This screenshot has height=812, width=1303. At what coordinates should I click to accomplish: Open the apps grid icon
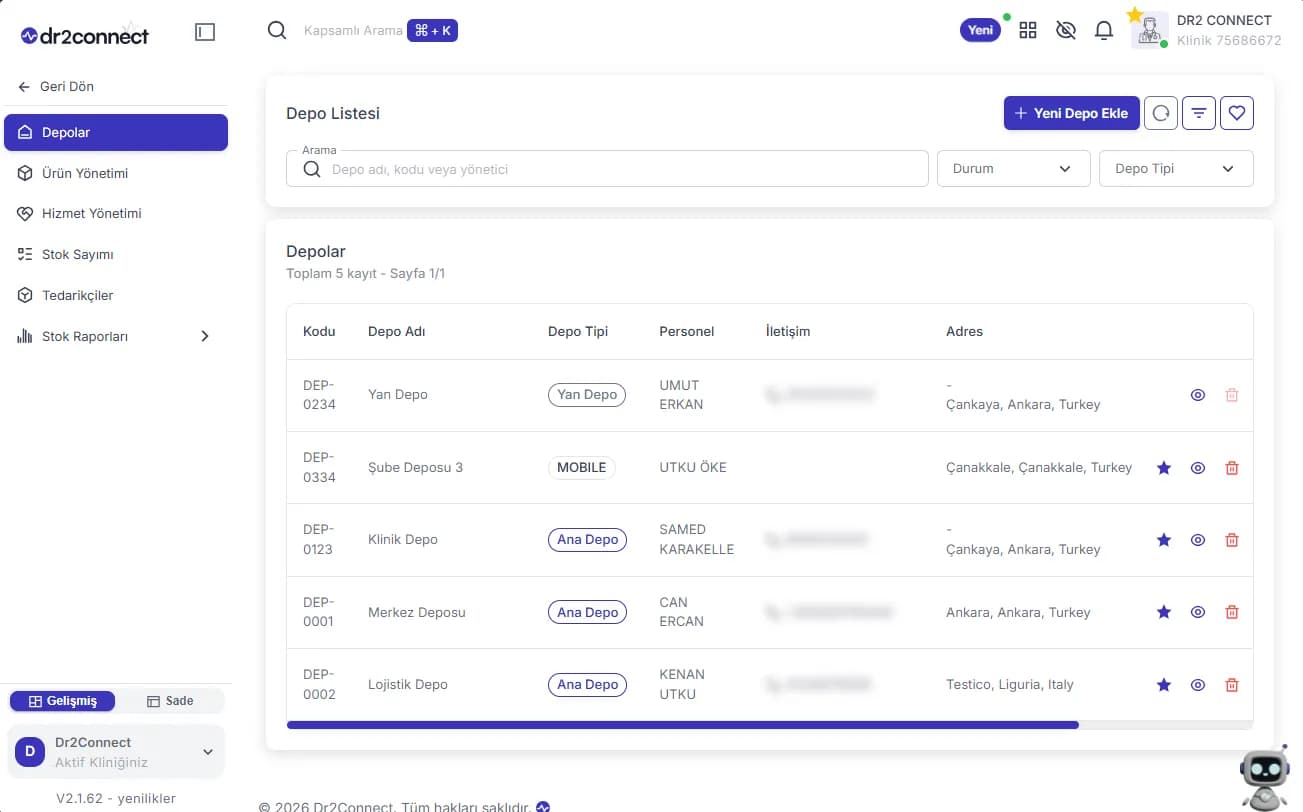1028,31
